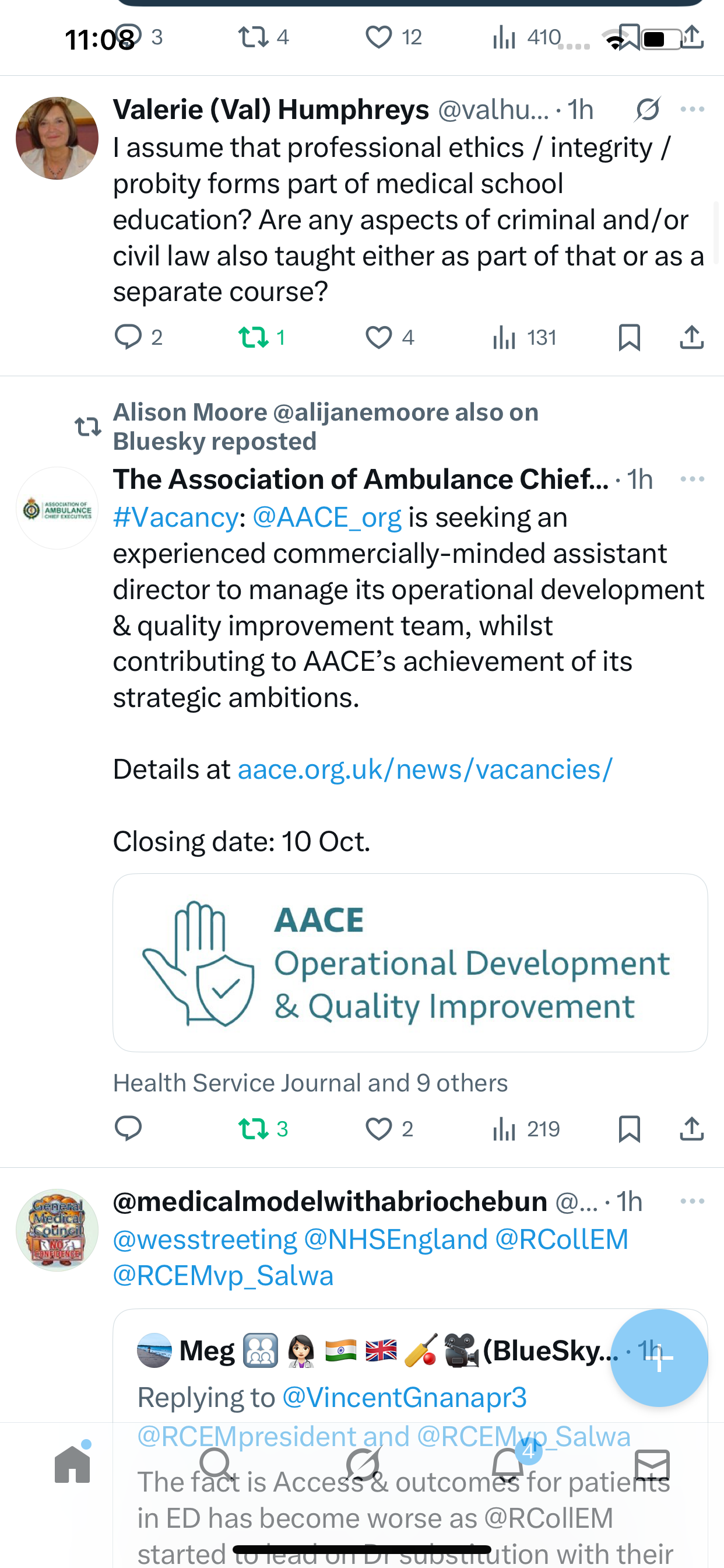
Task: Like Valerie Humphreys' tweet
Action: 378,337
